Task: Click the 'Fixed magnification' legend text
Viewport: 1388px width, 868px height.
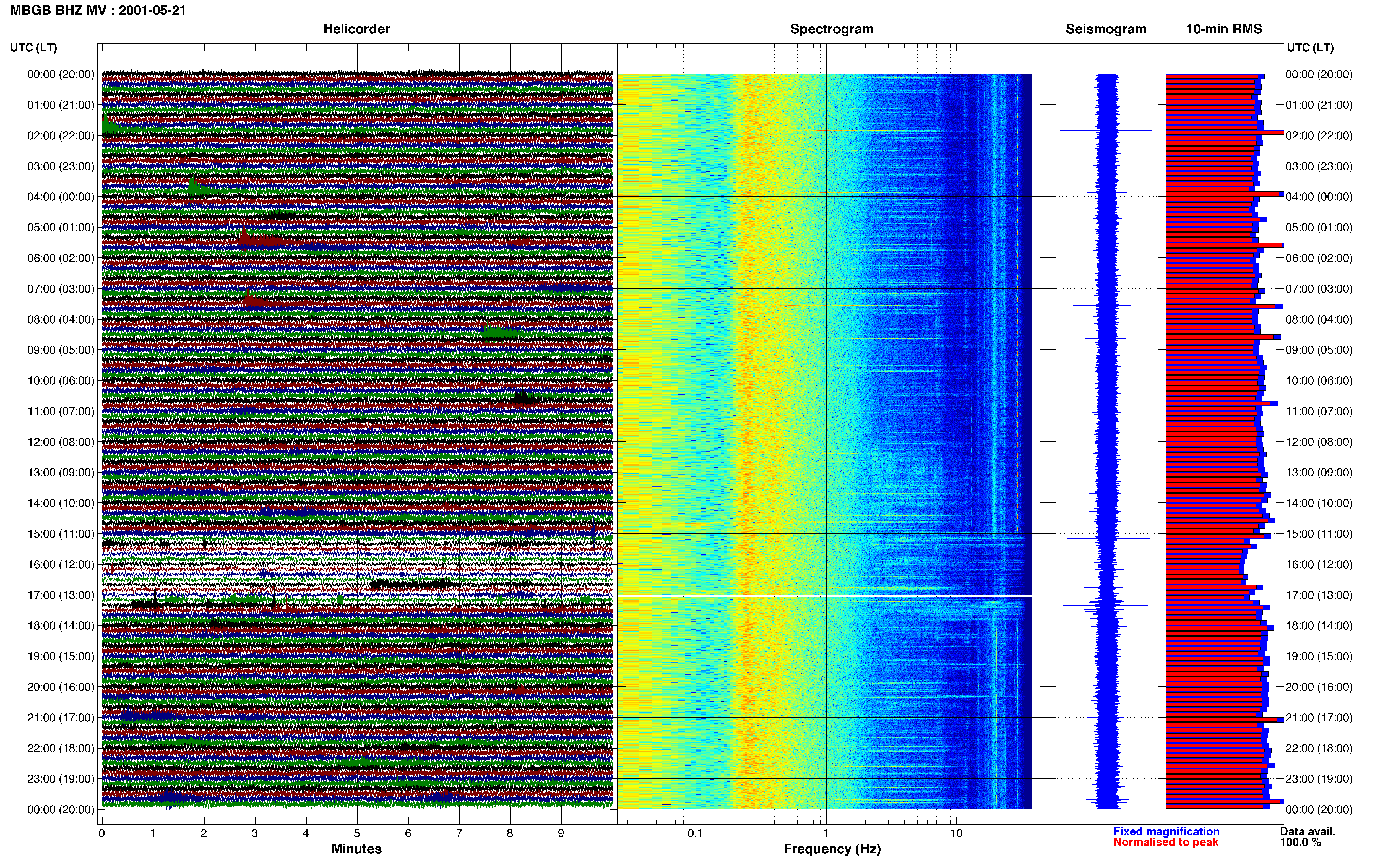Action: click(1166, 831)
